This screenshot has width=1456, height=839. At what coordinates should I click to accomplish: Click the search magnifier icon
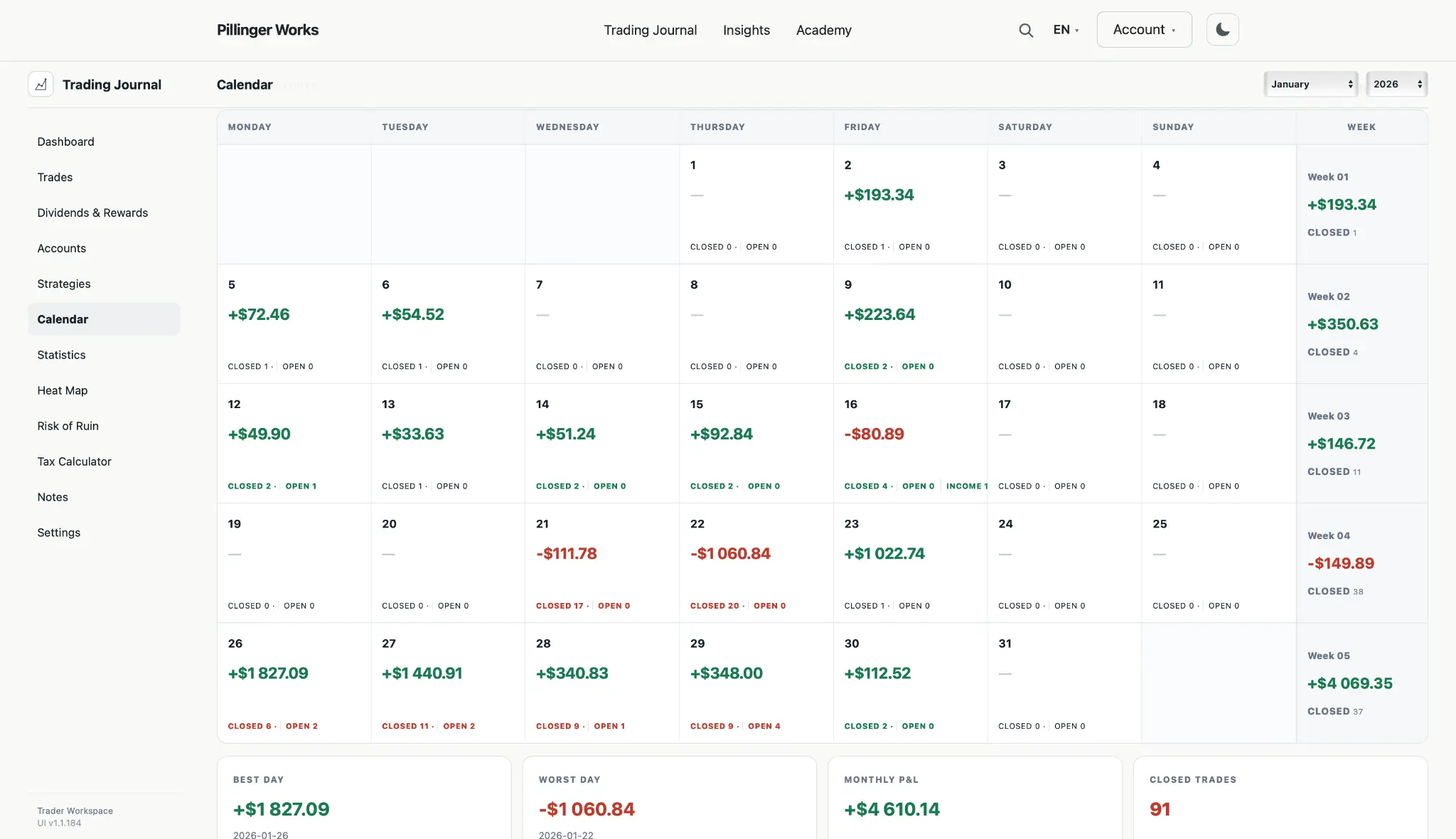coord(1026,30)
